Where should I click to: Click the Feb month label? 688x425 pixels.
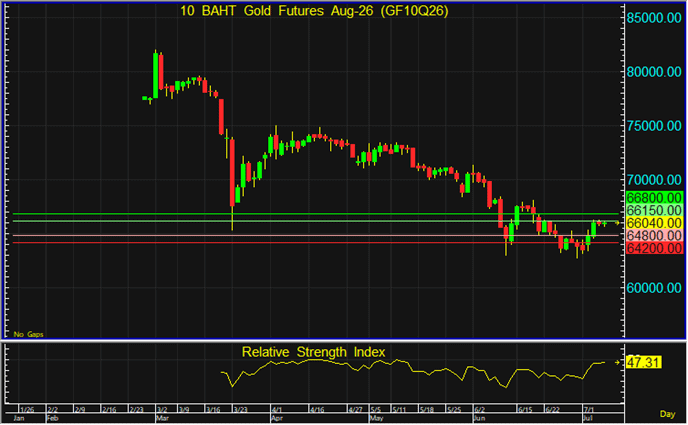[52, 418]
